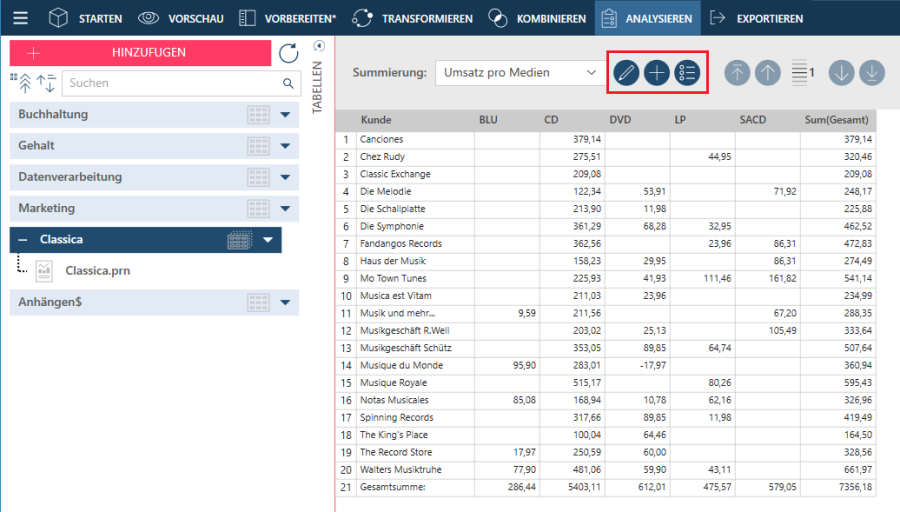
Task: Click the move to bottom arrow icon
Action: [x=871, y=73]
